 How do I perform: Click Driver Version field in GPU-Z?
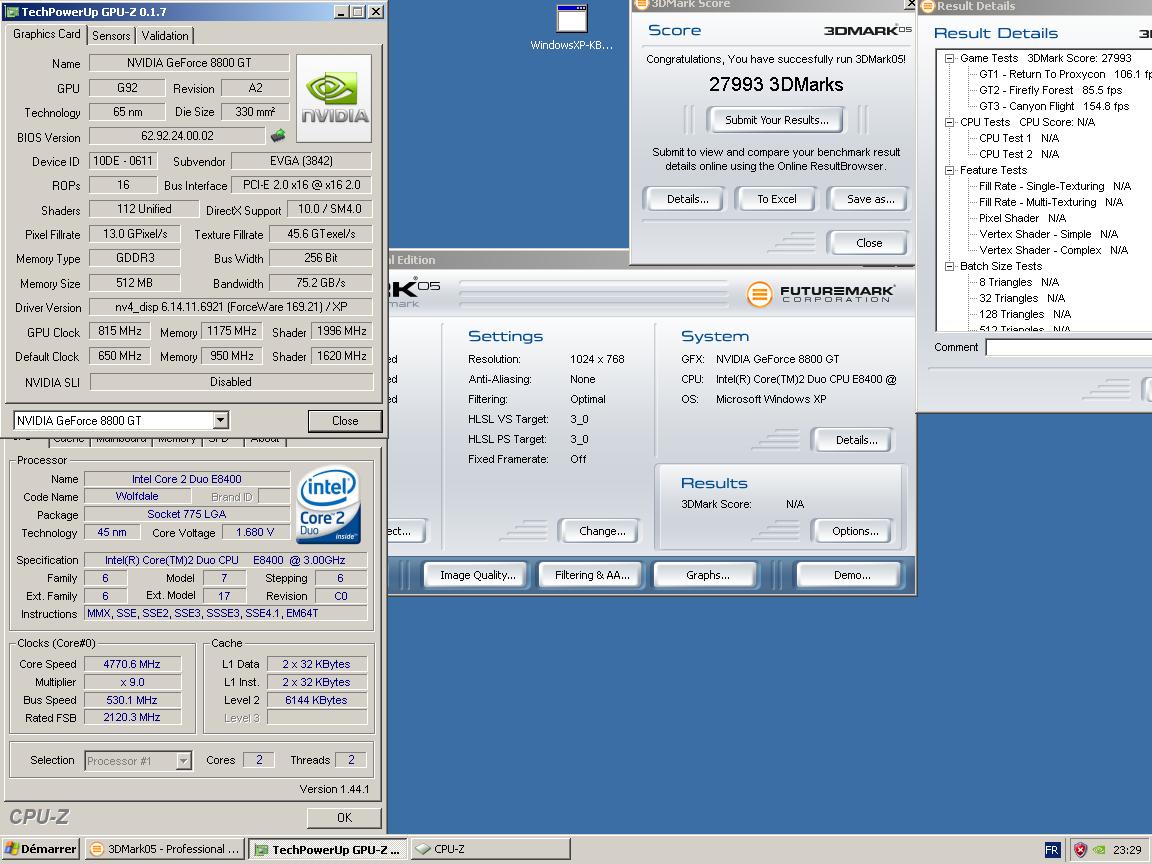click(x=231, y=307)
